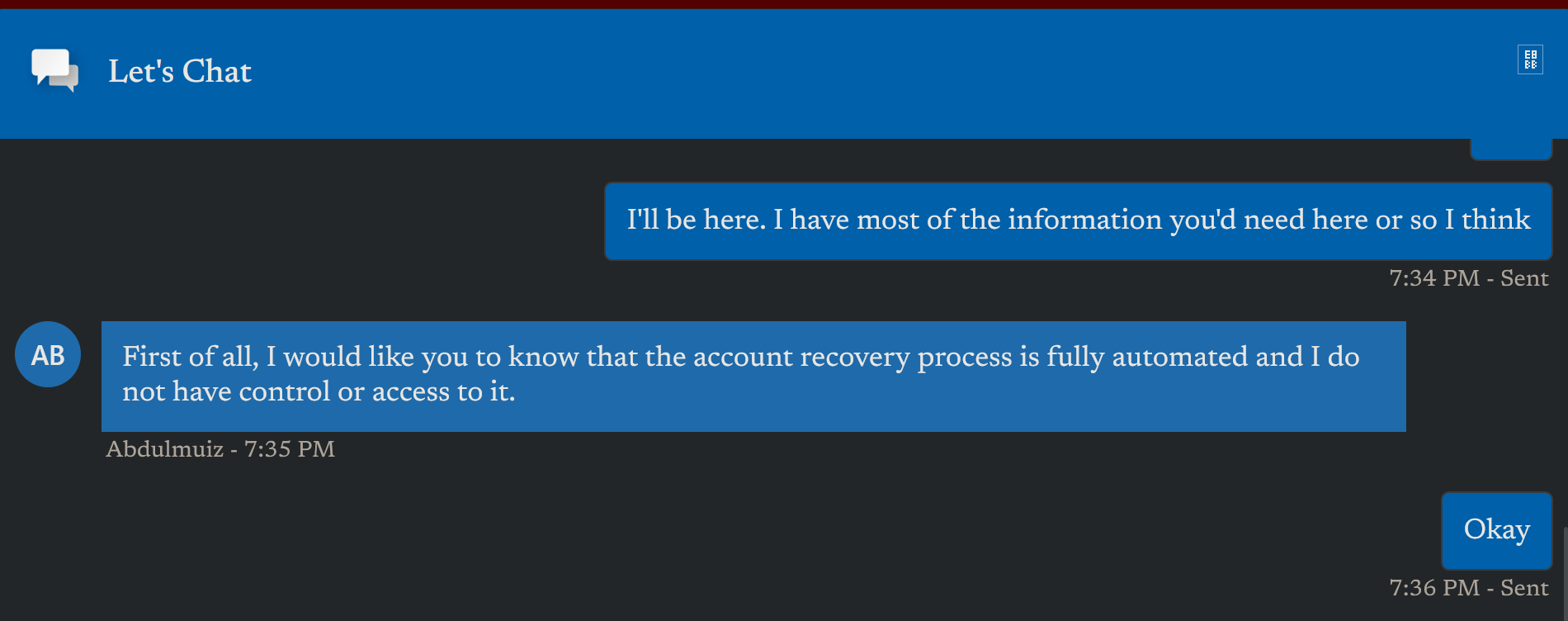
Task: Click the partially hidden message bubble below header
Action: pos(1511,149)
